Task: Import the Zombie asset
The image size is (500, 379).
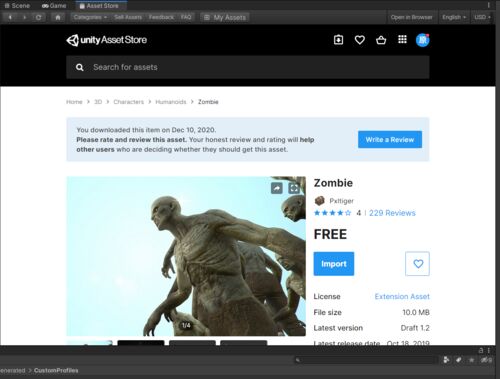Action: [334, 264]
